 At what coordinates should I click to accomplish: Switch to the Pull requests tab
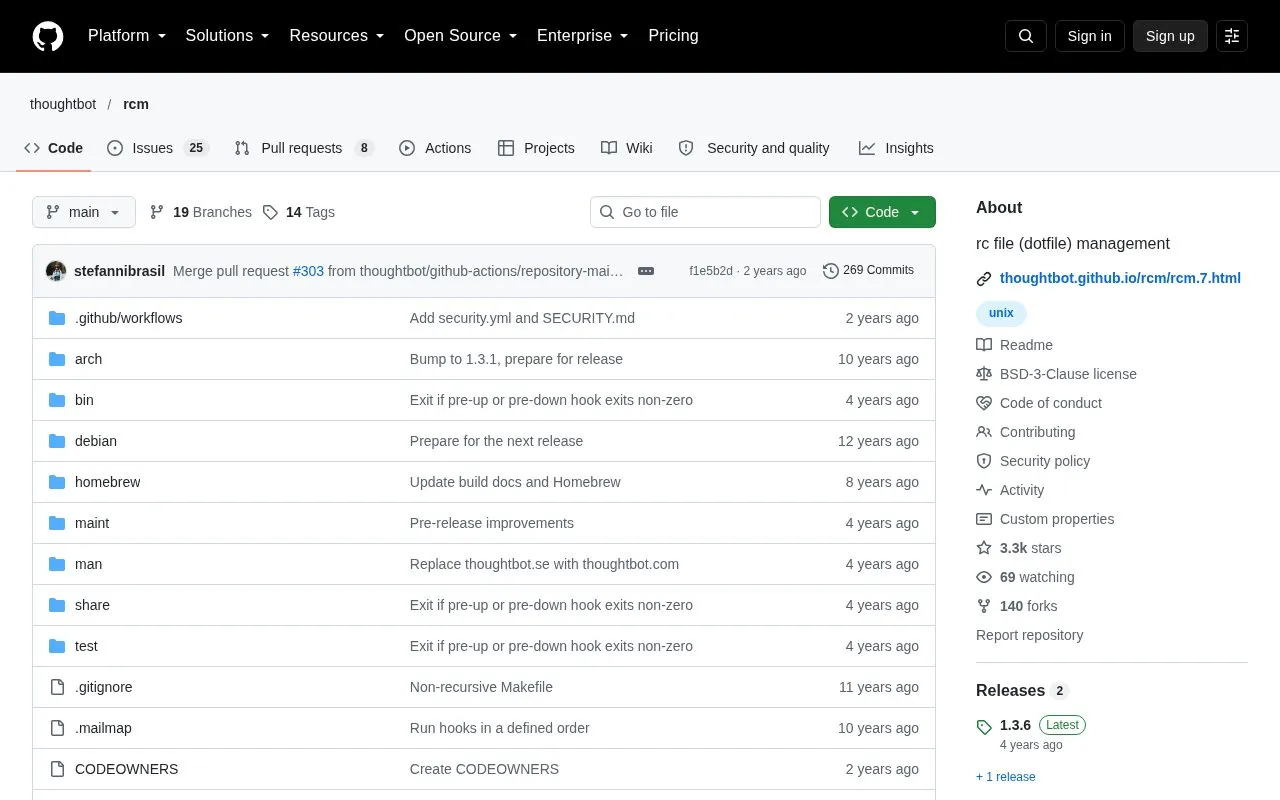(x=304, y=148)
